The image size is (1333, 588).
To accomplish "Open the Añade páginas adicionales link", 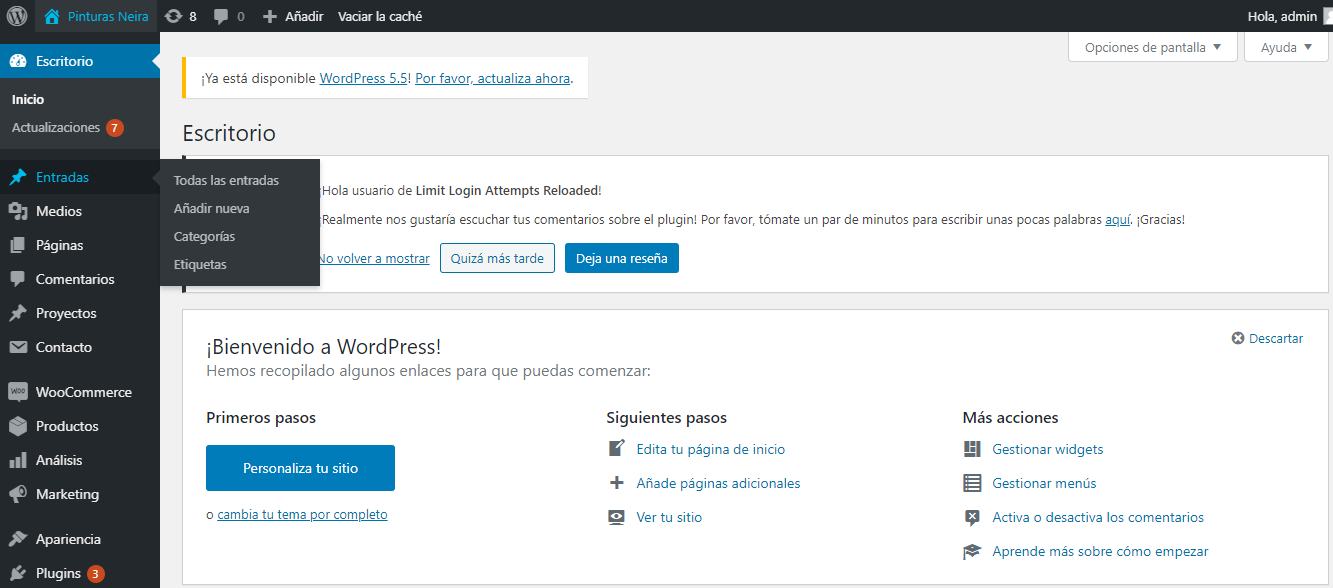I will [718, 483].
